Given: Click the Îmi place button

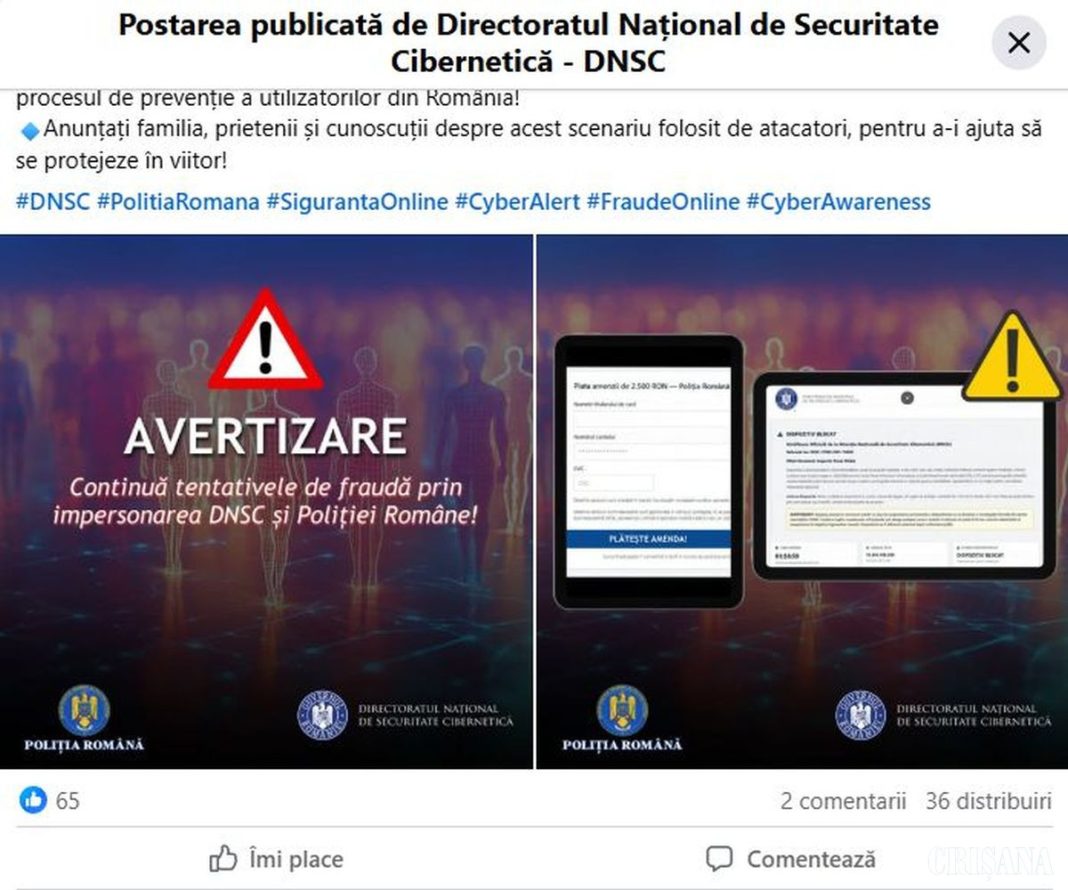Looking at the screenshot, I should [x=276, y=859].
